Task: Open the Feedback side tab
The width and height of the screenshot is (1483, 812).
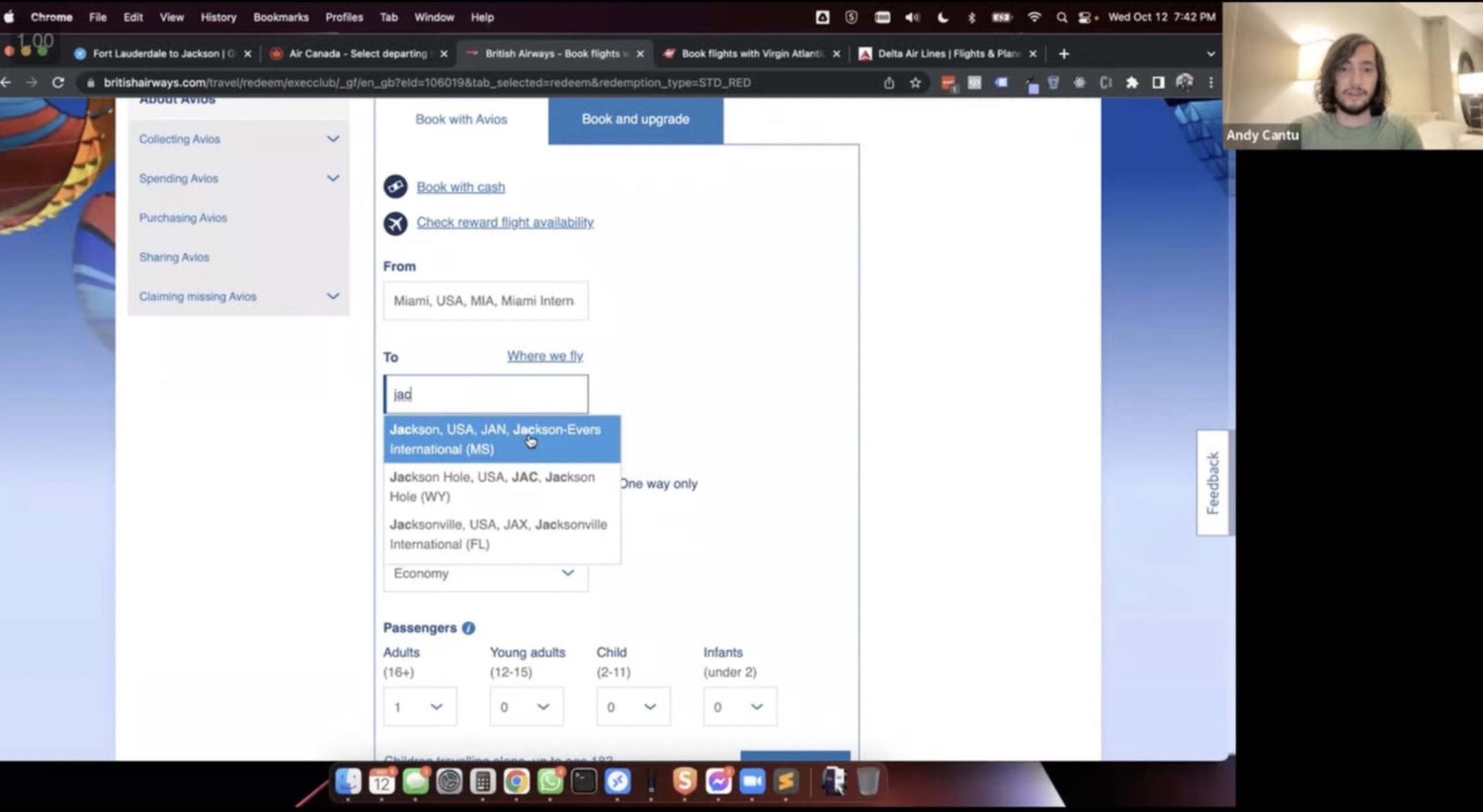Action: point(1212,482)
